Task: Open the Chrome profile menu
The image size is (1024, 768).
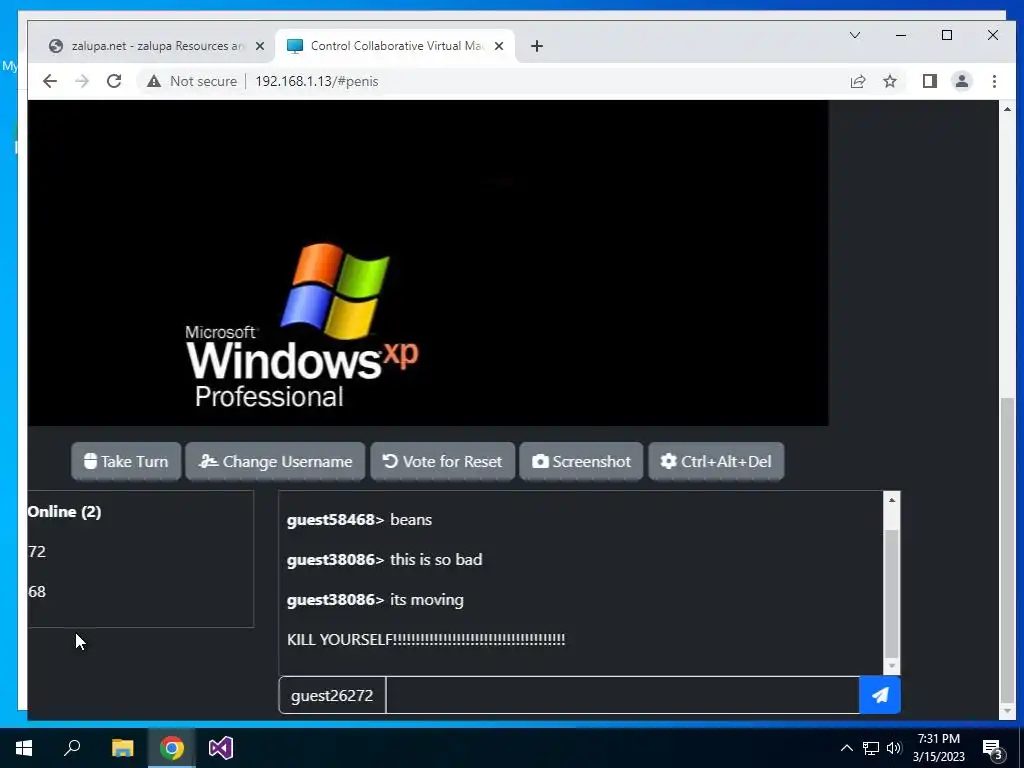Action: click(x=961, y=81)
